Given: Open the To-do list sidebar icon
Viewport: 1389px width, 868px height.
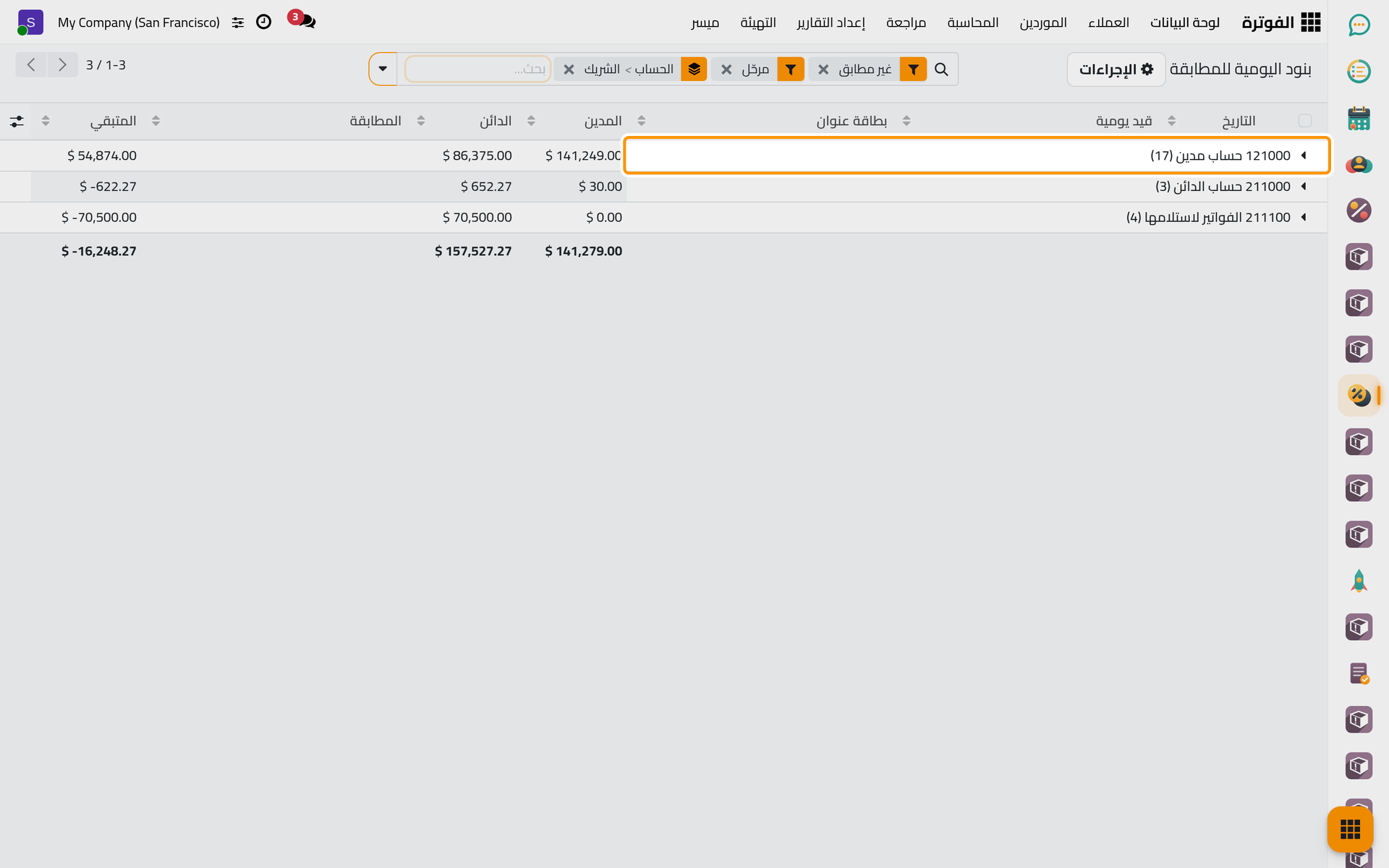Looking at the screenshot, I should click(1359, 72).
